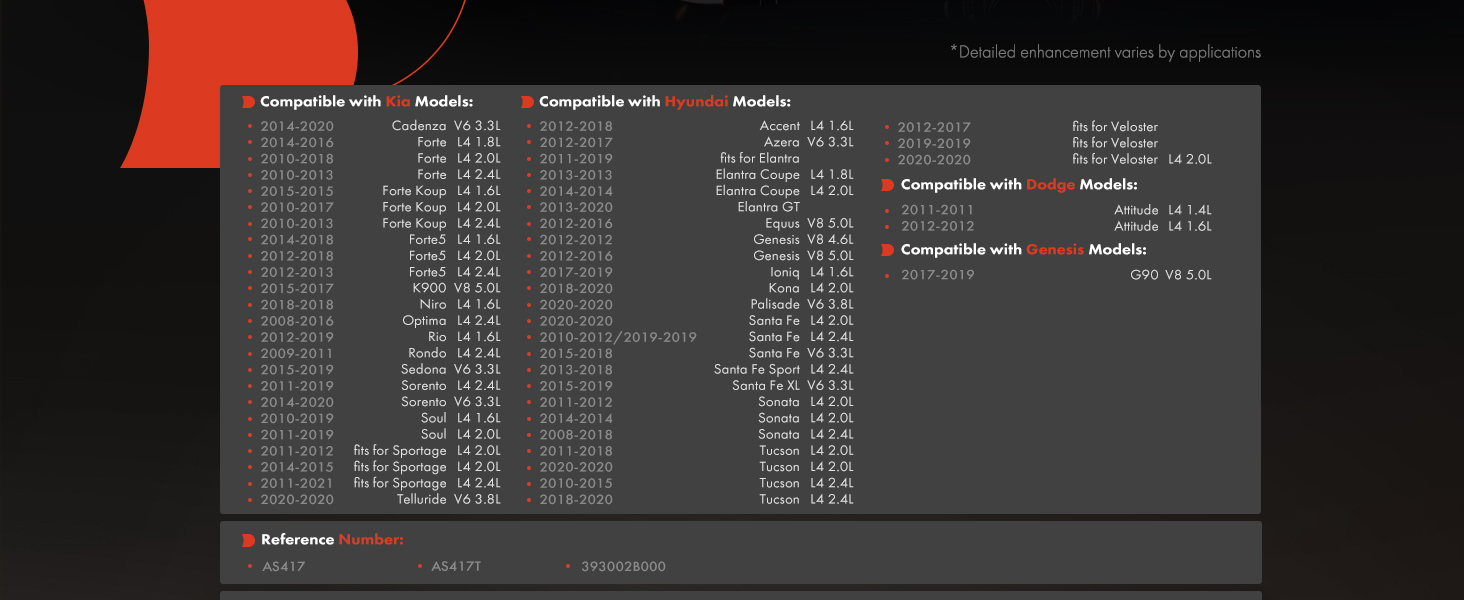
Task: Select the Soul L4 1.6L row
Action: [x=374, y=418]
